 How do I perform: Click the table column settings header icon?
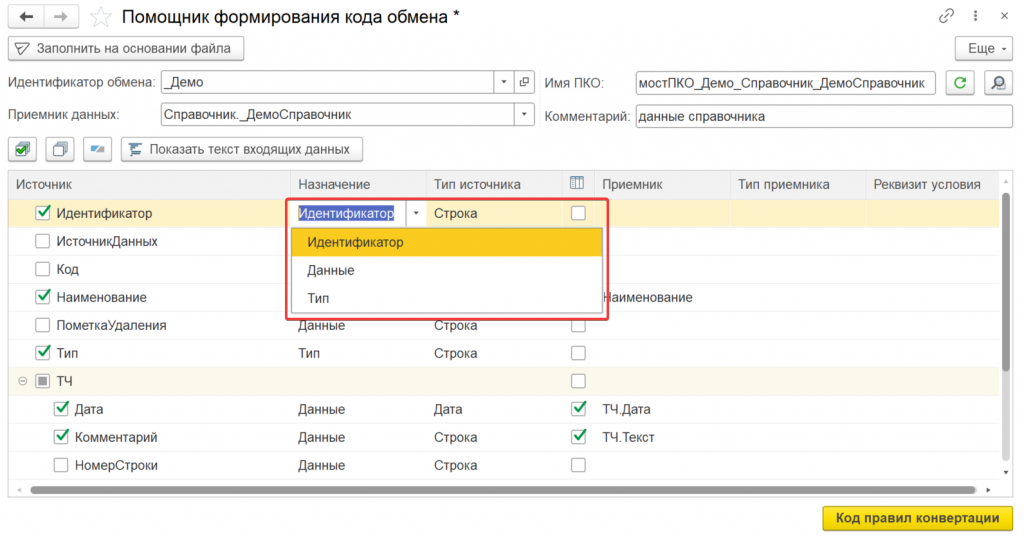pos(577,183)
